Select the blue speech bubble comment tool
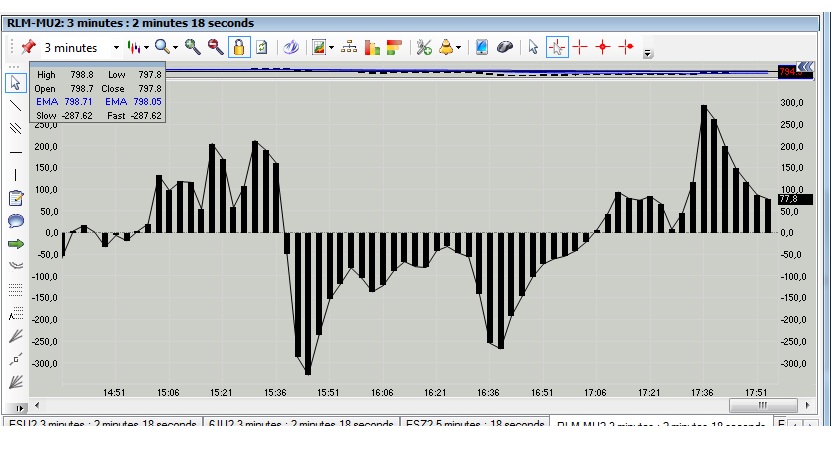831x460 pixels. pyautogui.click(x=16, y=221)
